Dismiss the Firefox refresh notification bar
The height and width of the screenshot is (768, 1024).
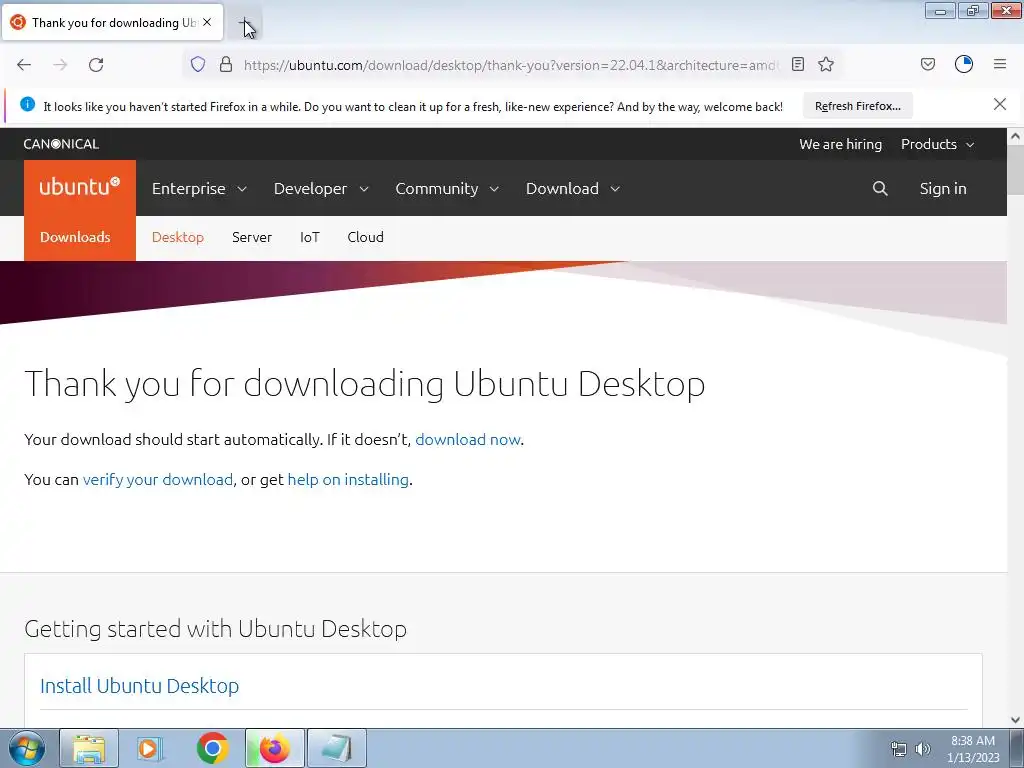click(1000, 104)
